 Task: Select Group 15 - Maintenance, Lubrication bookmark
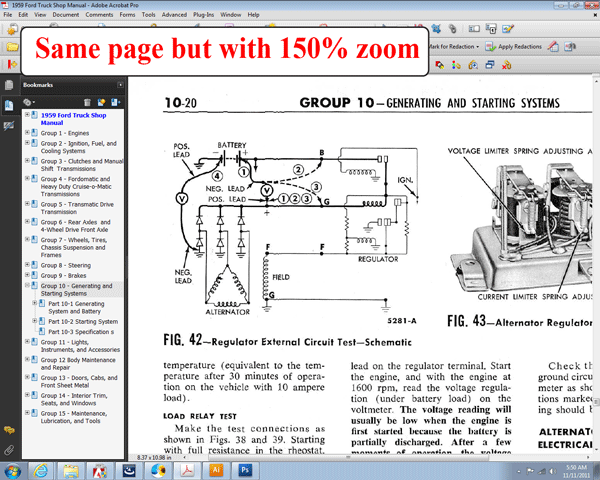coord(74,417)
